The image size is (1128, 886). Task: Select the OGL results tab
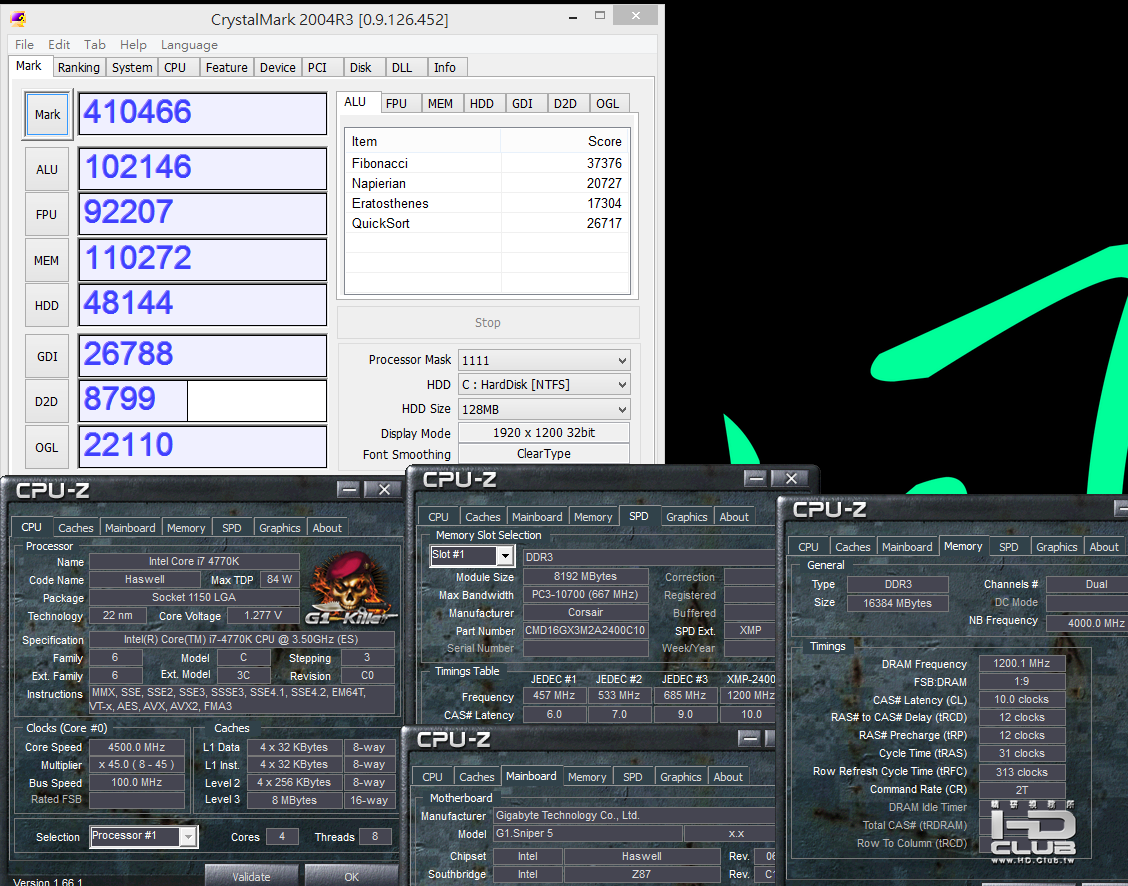pyautogui.click(x=608, y=104)
